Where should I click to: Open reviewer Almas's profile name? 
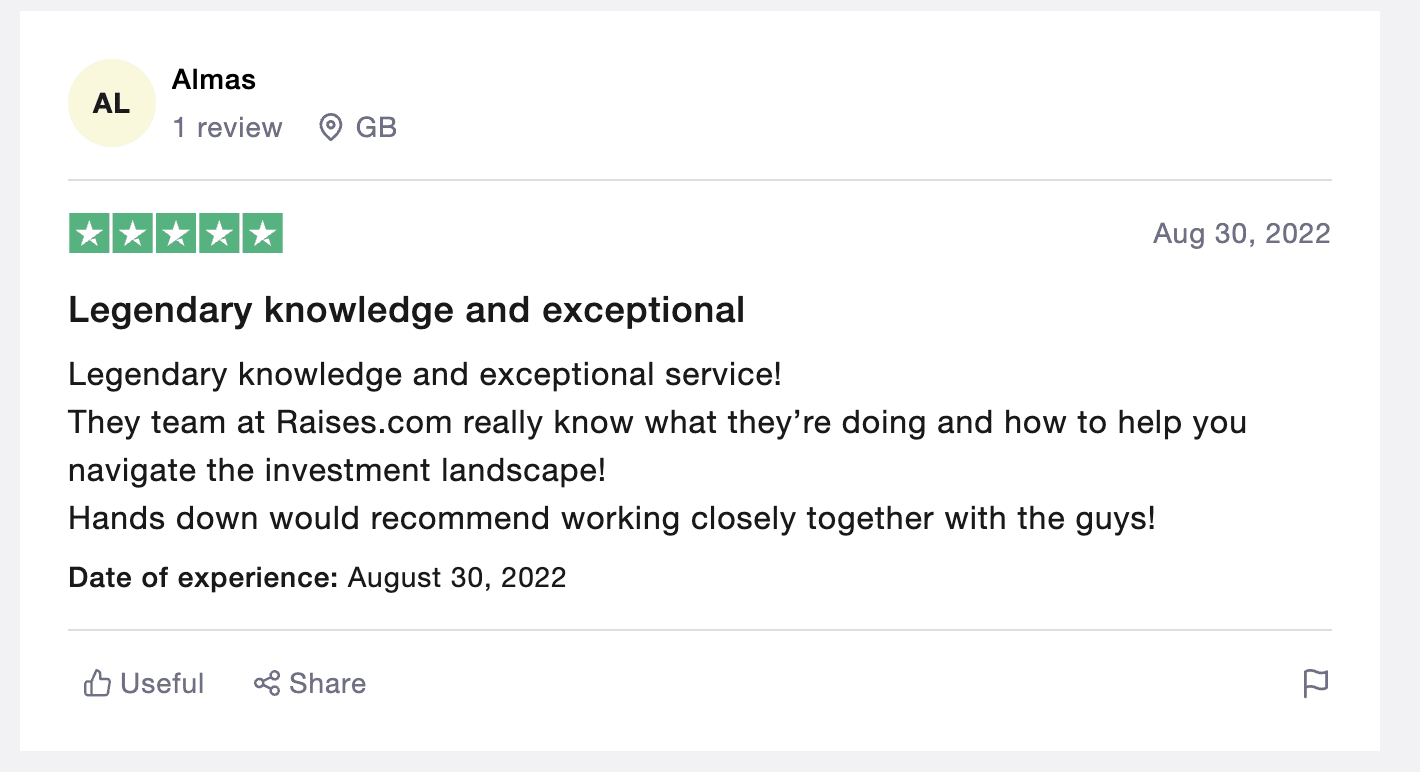pyautogui.click(x=214, y=80)
